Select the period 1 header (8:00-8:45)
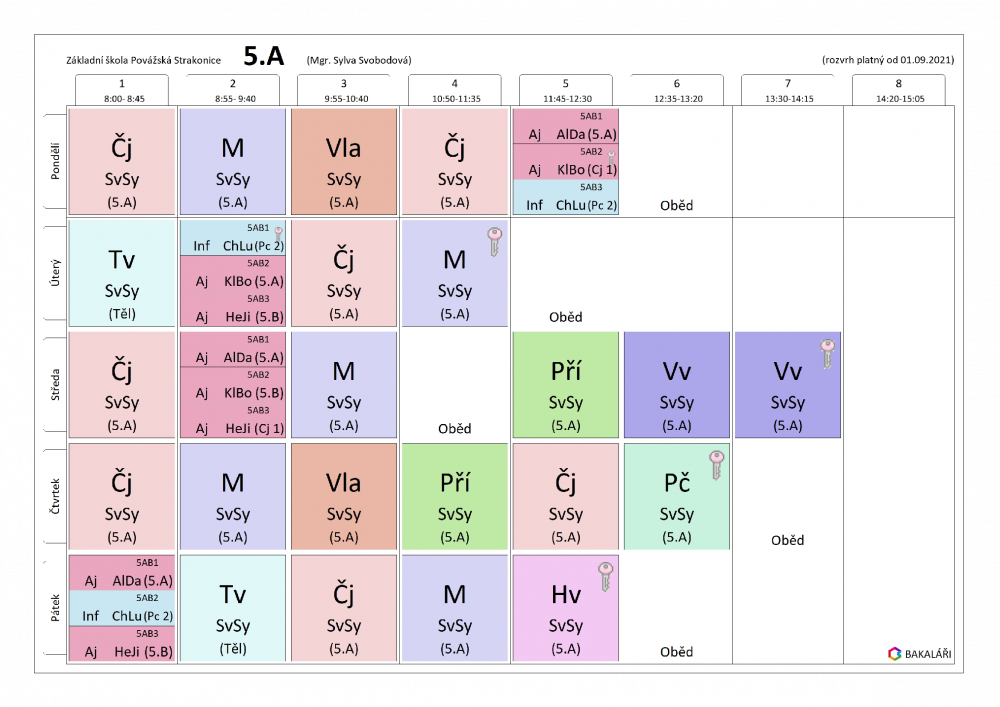 pos(121,91)
